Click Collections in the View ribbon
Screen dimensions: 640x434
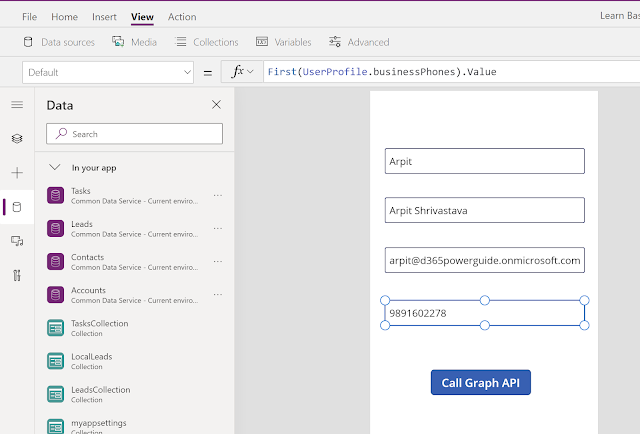tap(207, 42)
